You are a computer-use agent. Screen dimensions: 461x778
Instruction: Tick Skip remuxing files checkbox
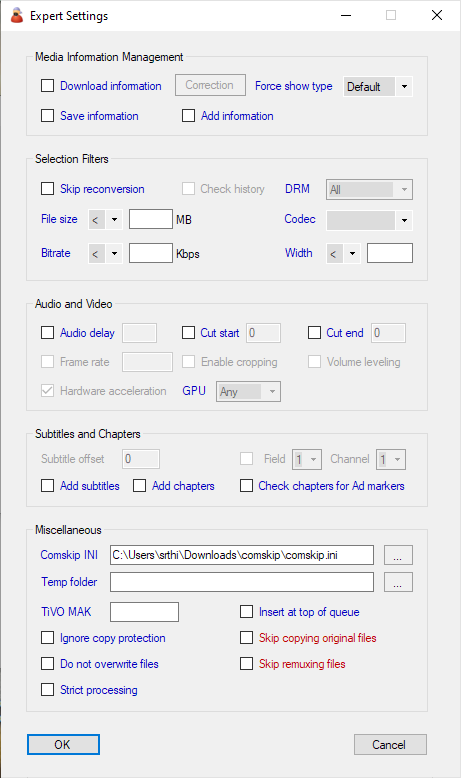pyautogui.click(x=247, y=663)
